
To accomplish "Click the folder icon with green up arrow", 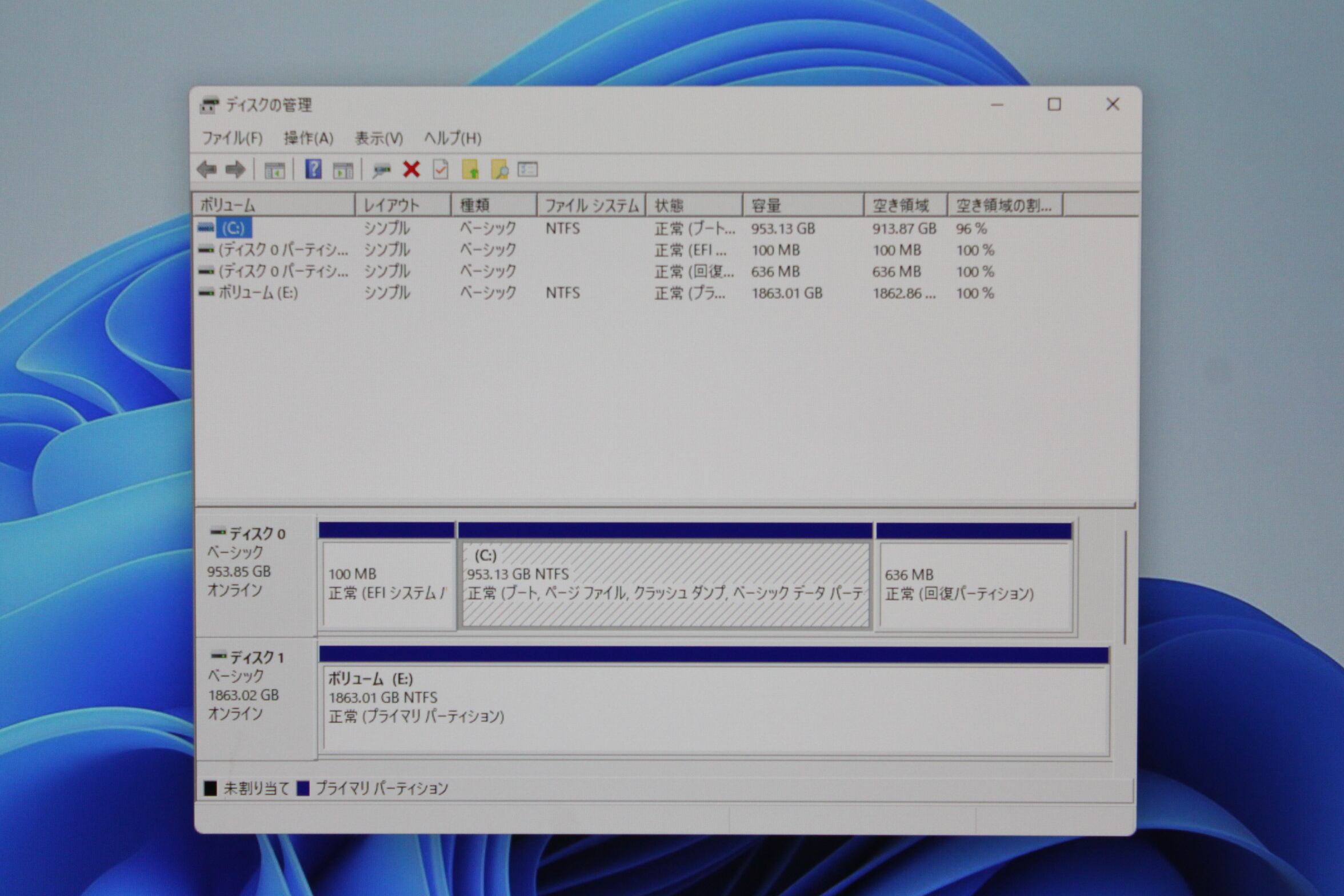I will point(470,170).
